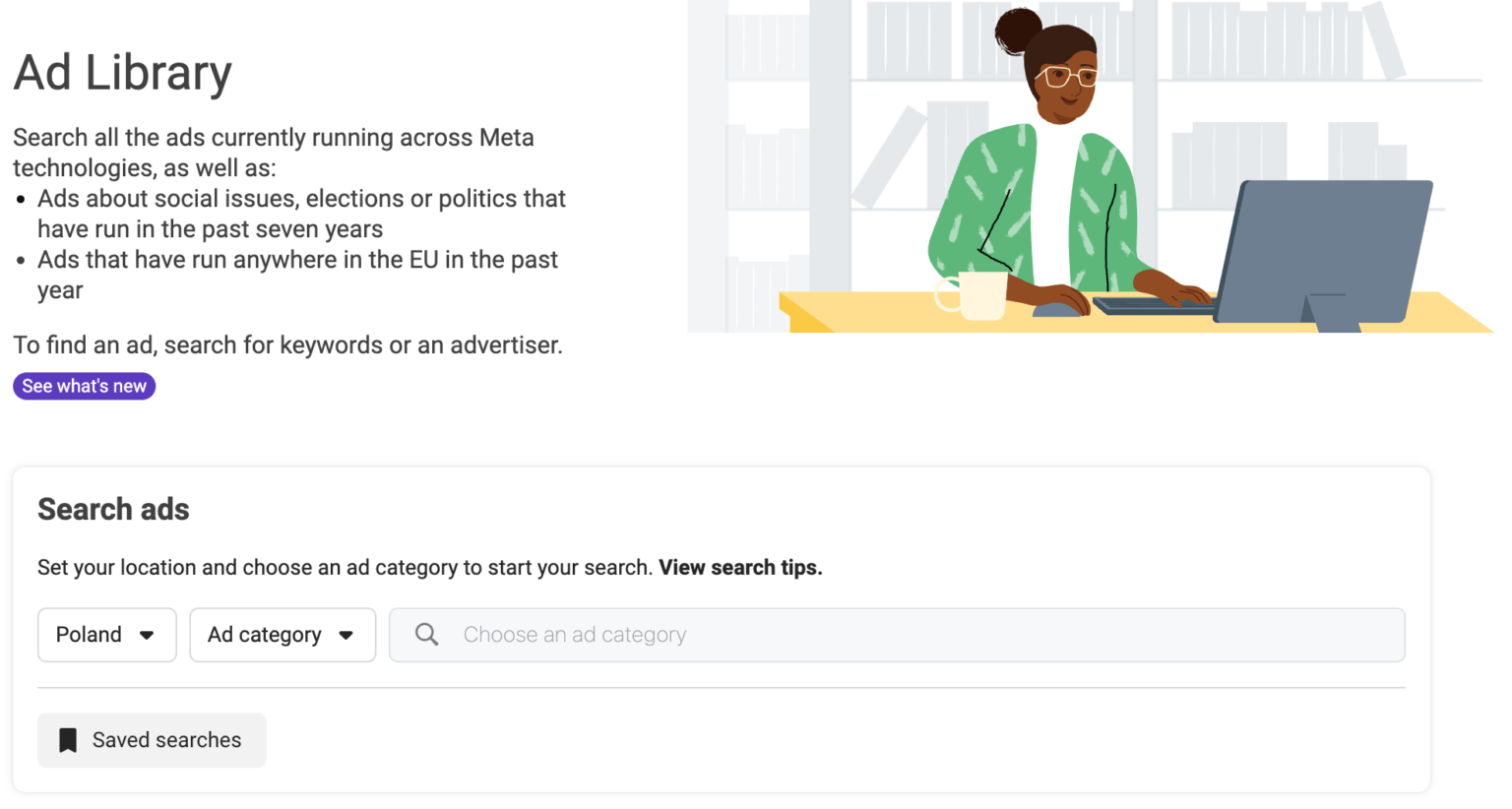Image resolution: width=1512 pixels, height=809 pixels.
Task: Expand the Ad category dropdown
Action: pos(283,635)
